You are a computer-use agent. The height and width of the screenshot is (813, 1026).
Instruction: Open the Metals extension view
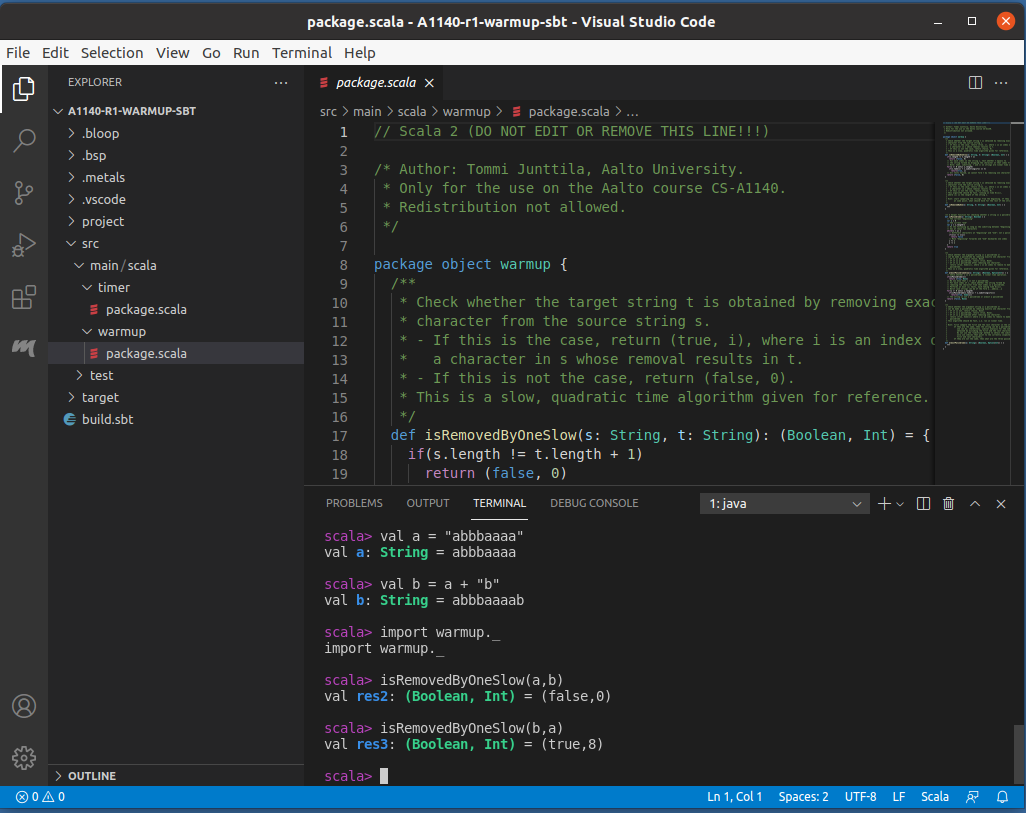point(24,347)
